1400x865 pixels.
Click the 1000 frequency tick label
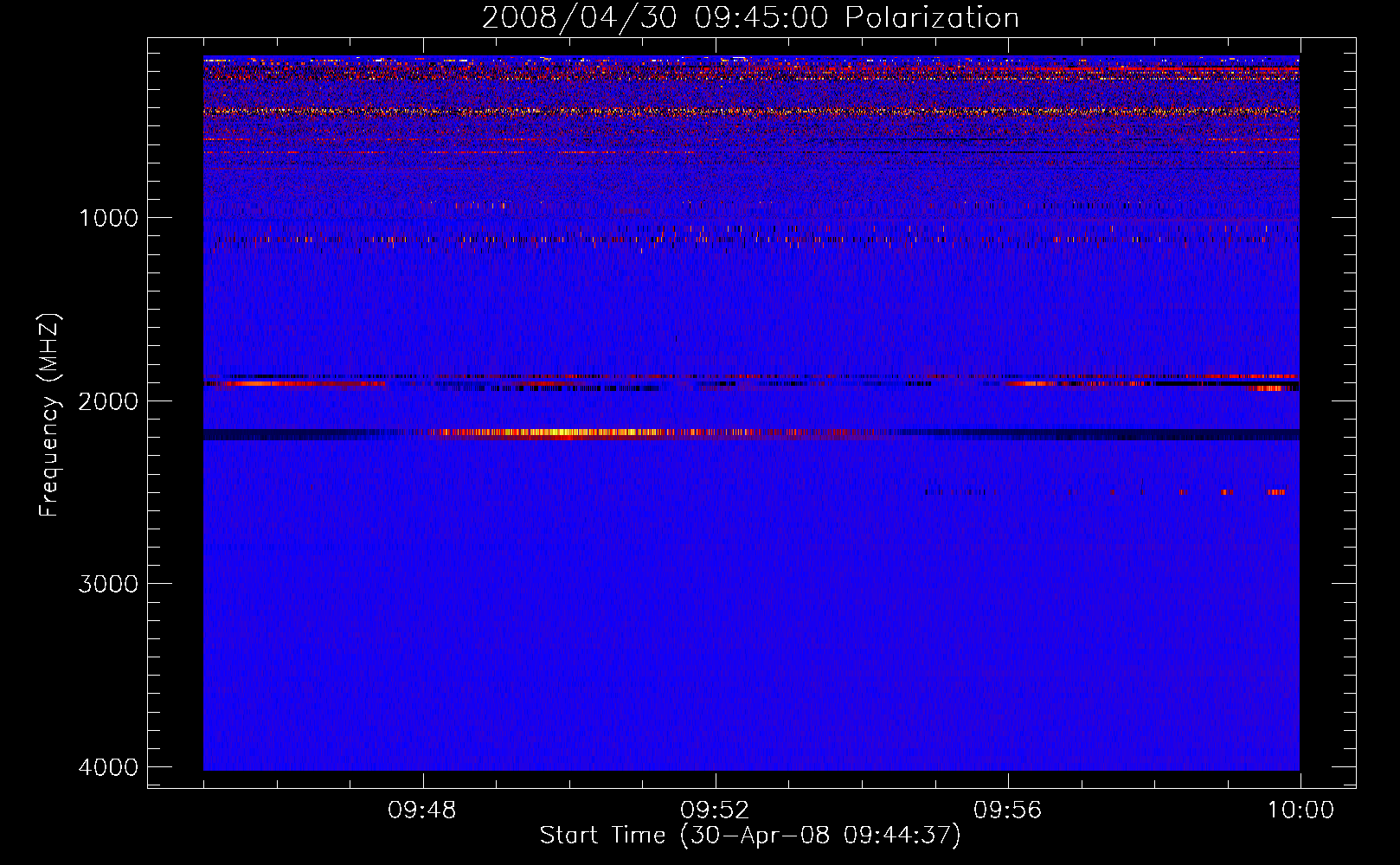click(x=108, y=217)
